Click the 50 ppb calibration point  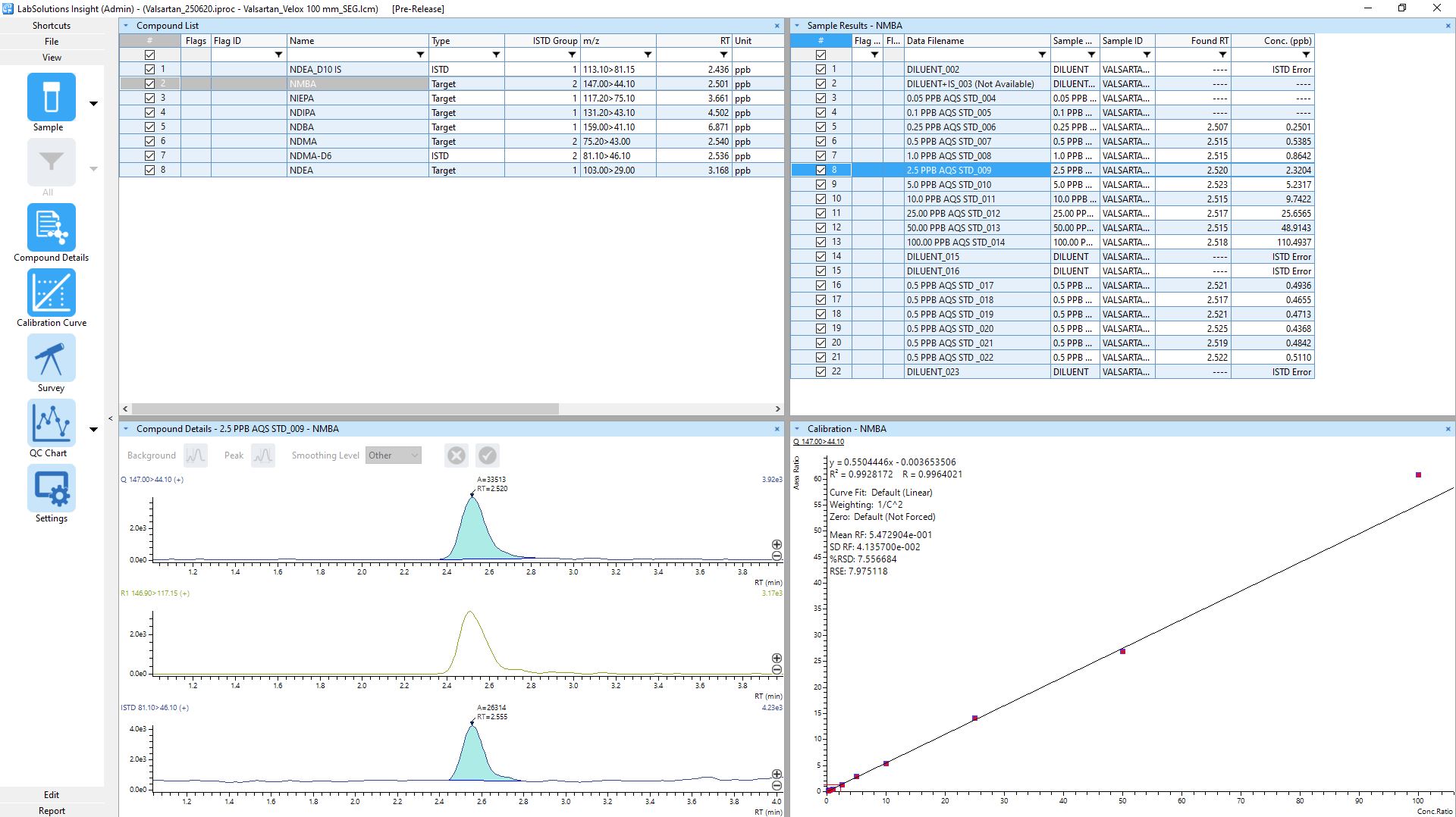tap(1122, 651)
